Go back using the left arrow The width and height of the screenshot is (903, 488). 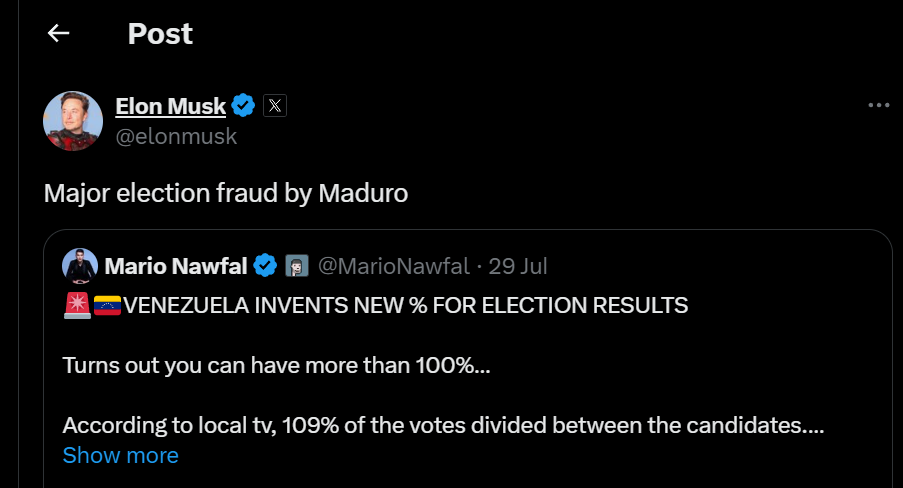pos(58,33)
